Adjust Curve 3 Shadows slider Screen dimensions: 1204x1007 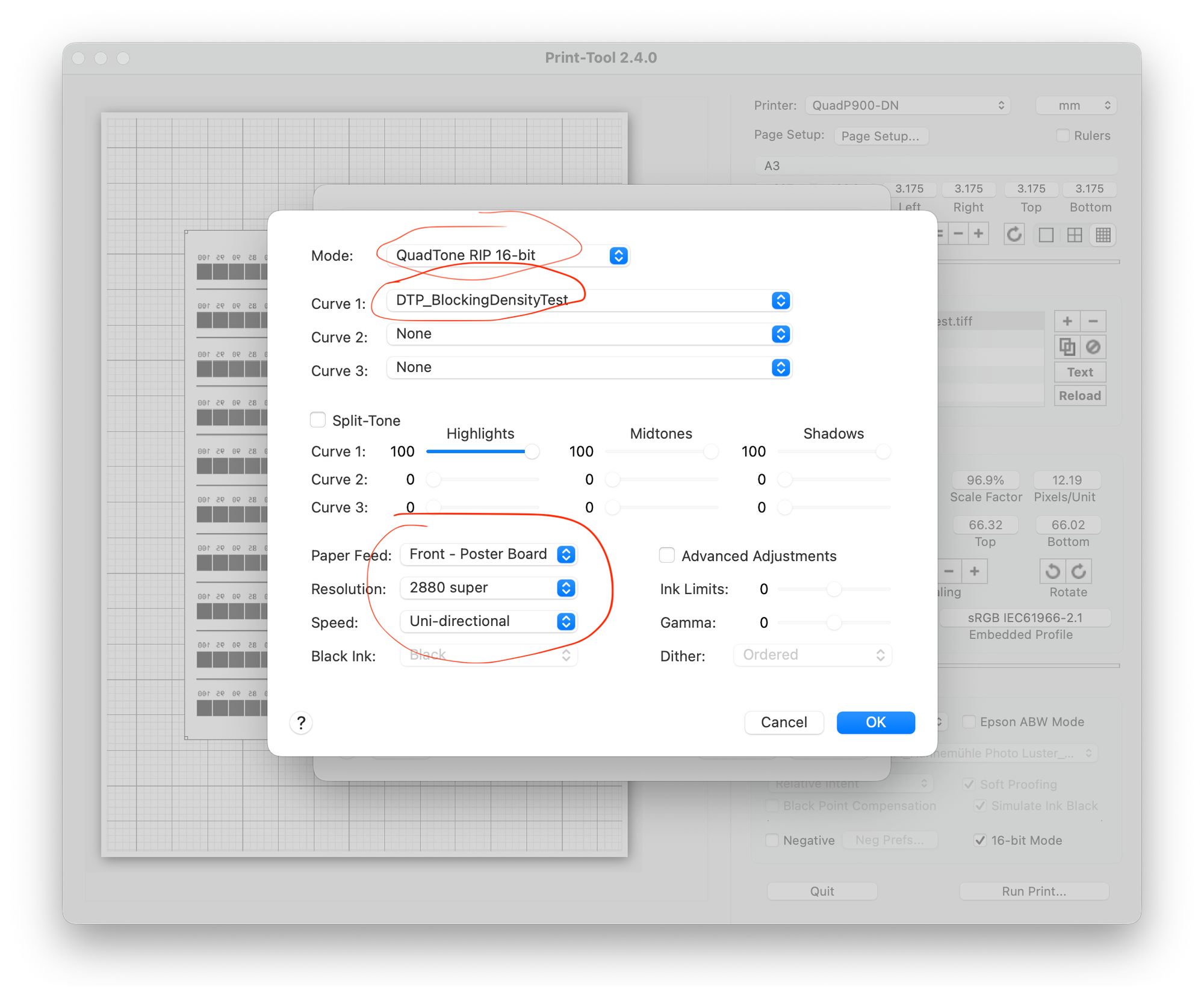834,507
